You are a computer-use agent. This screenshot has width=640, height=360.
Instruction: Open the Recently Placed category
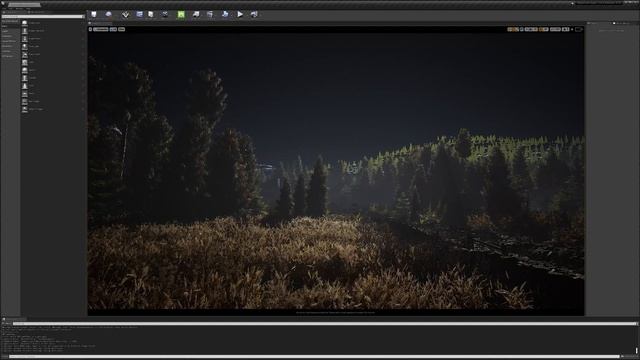tap(10, 21)
